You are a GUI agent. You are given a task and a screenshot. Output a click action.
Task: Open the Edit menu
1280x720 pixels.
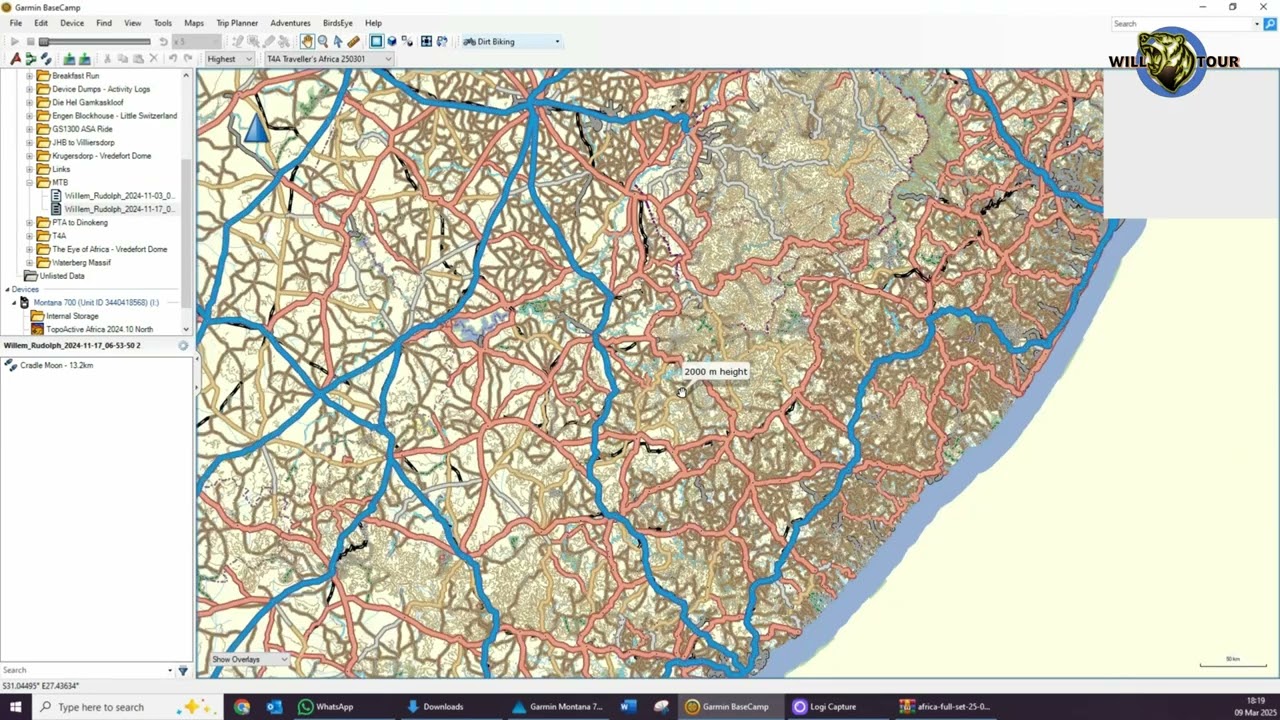[x=41, y=23]
